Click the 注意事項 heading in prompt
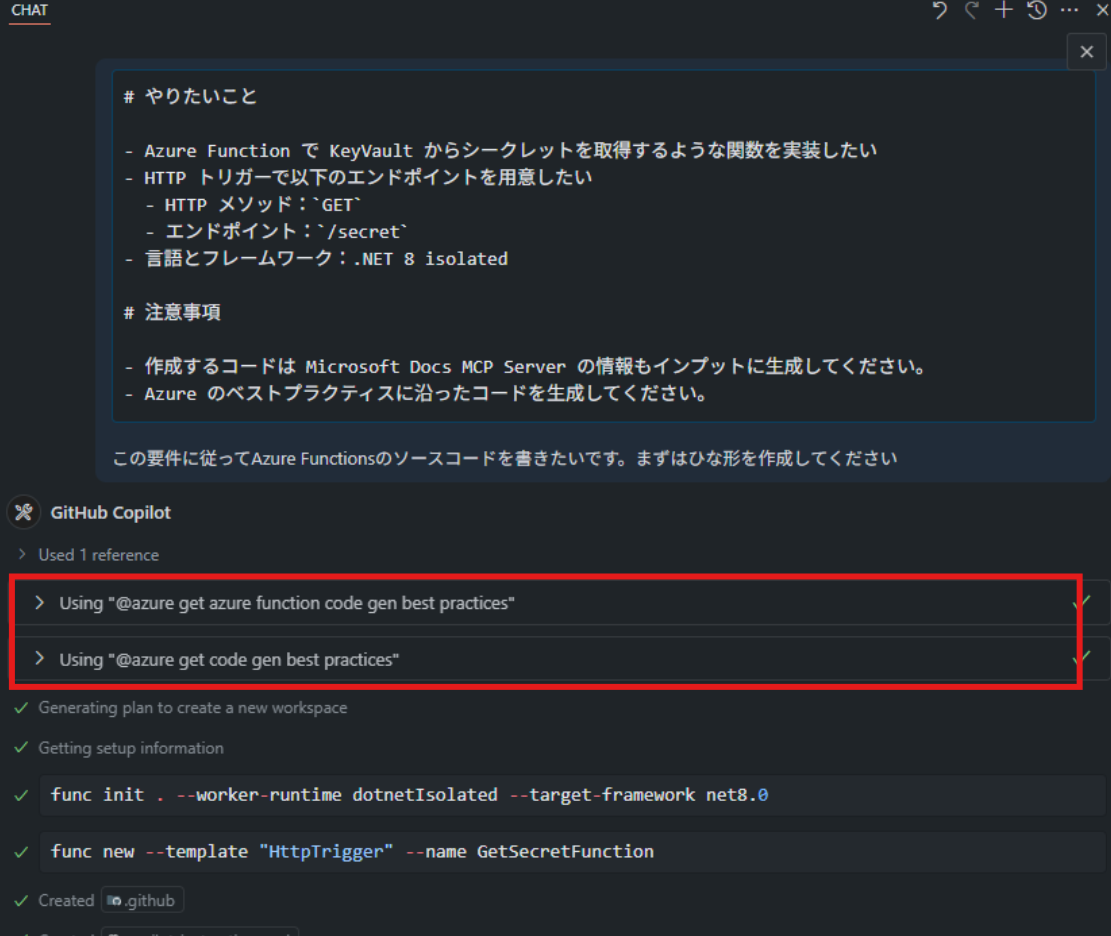This screenshot has height=936, width=1111. (172, 312)
